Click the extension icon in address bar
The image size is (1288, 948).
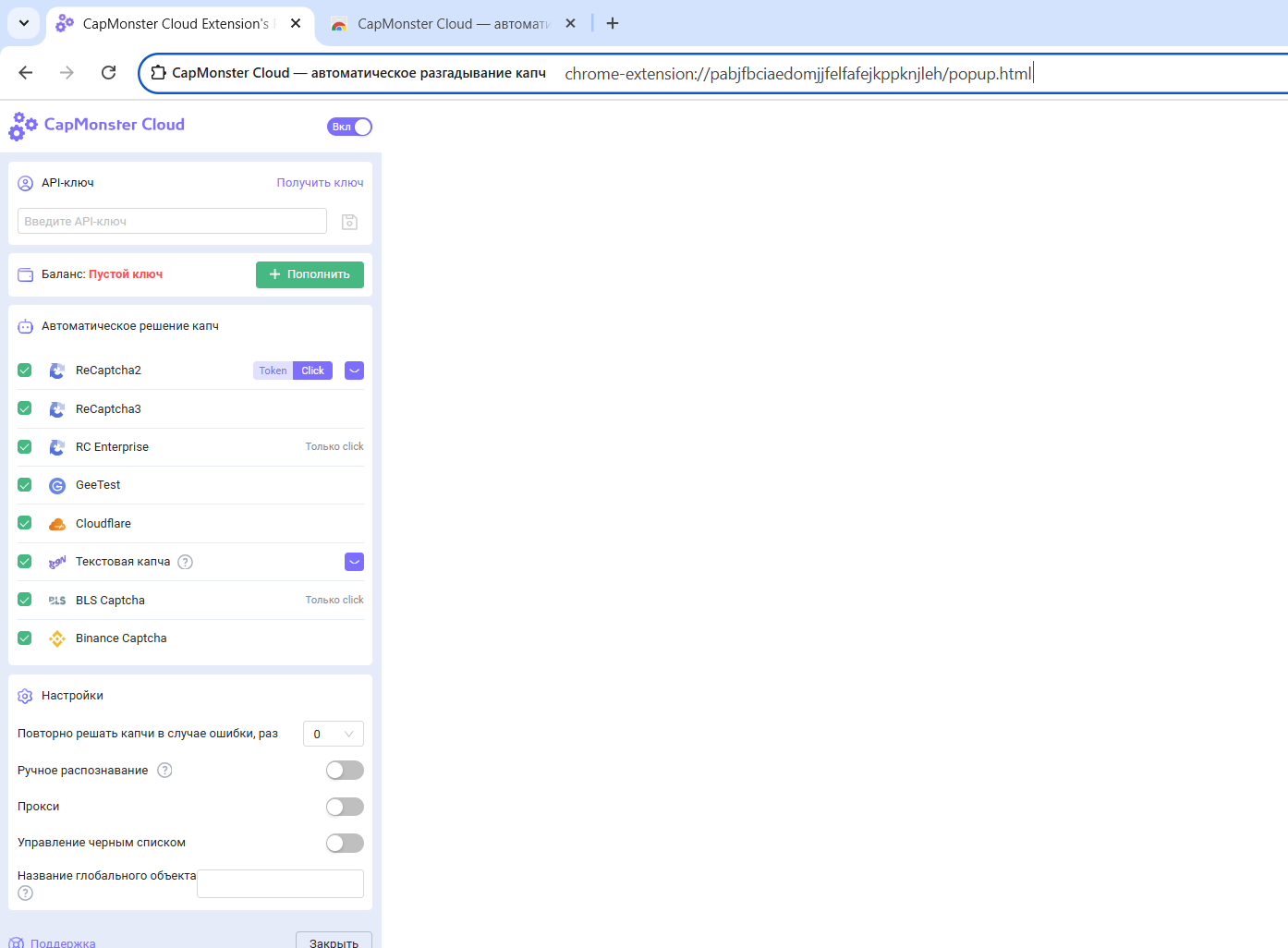159,73
